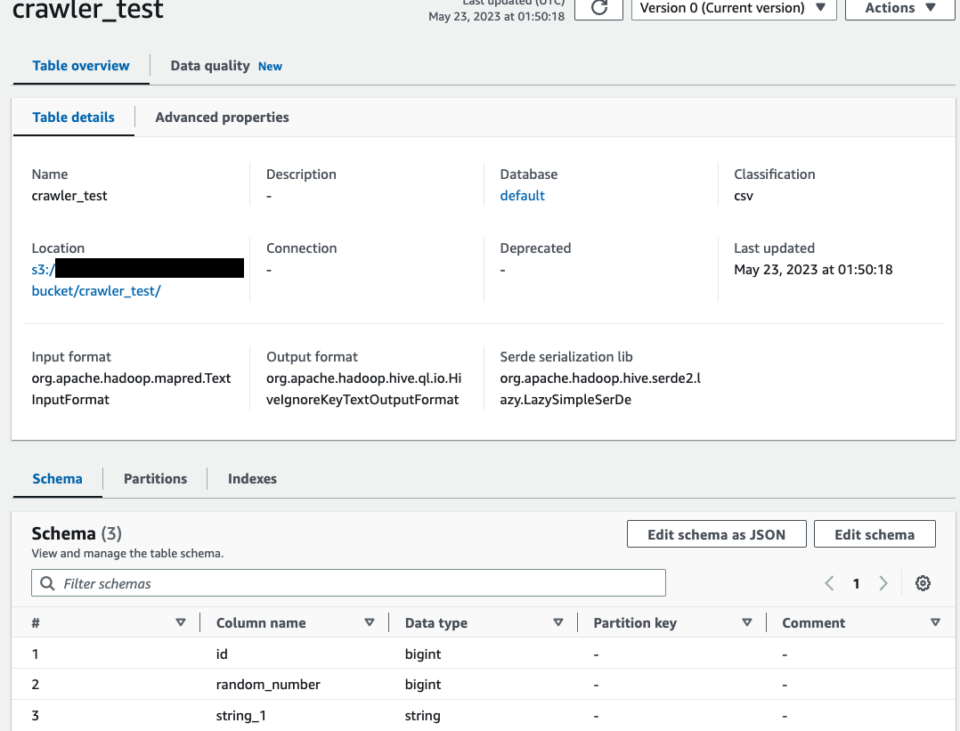
Task: Click the bigint type of id row
Action: (x=422, y=654)
